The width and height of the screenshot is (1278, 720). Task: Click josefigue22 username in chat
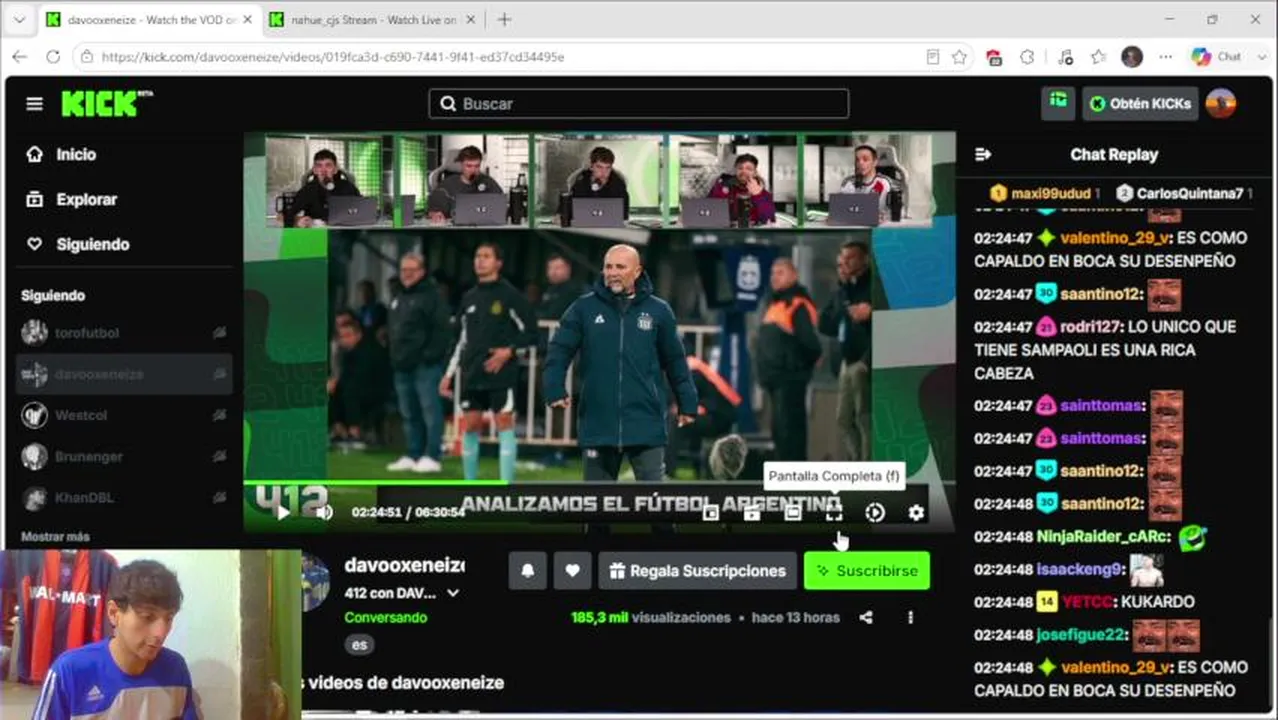tap(1082, 635)
